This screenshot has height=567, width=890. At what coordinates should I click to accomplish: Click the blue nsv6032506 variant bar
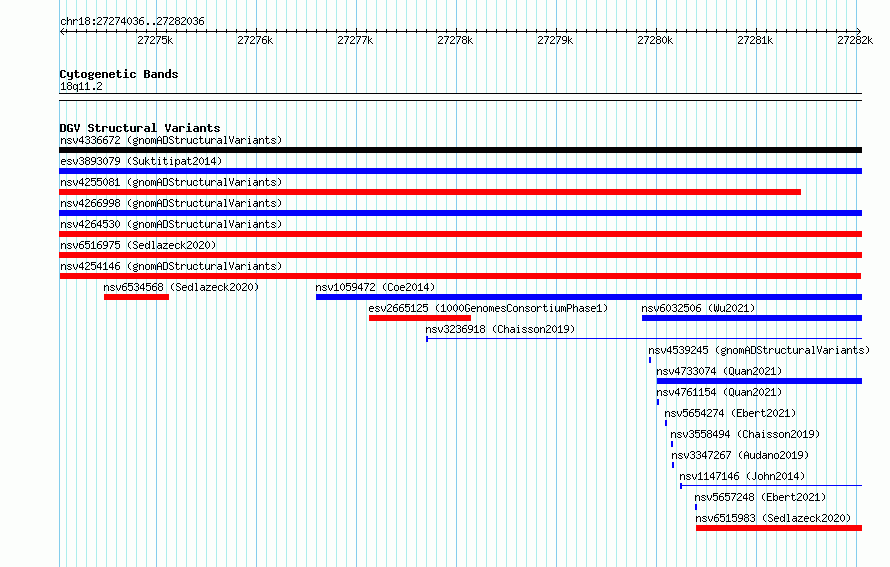pos(752,318)
